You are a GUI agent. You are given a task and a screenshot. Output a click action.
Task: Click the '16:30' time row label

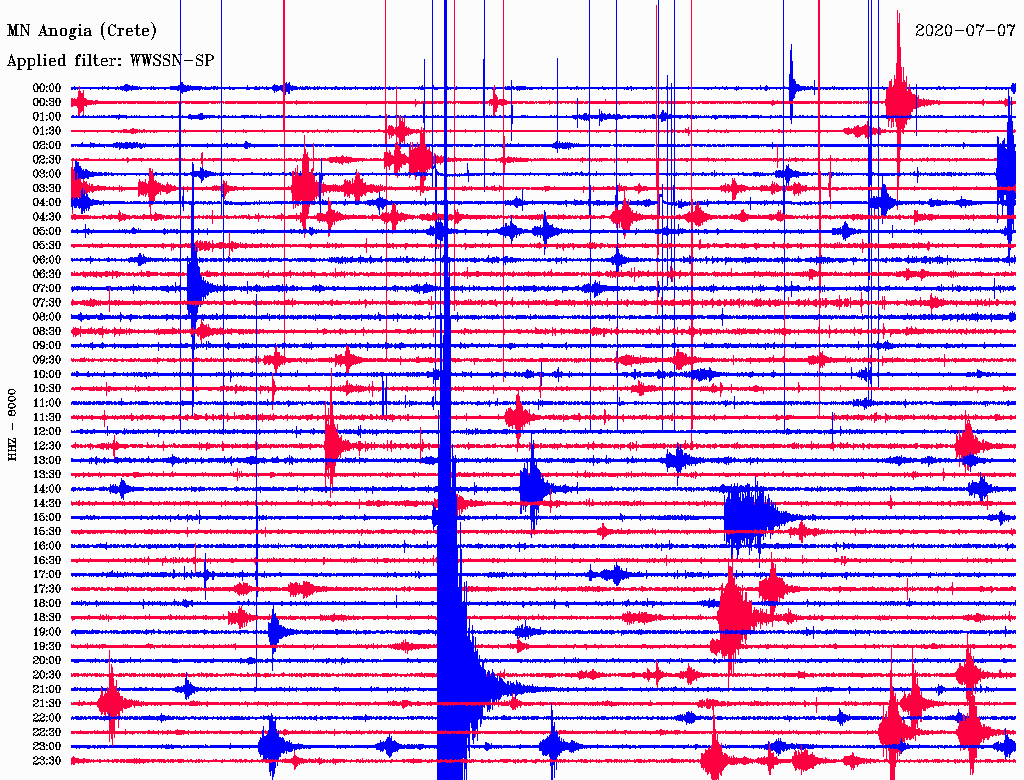pos(47,561)
